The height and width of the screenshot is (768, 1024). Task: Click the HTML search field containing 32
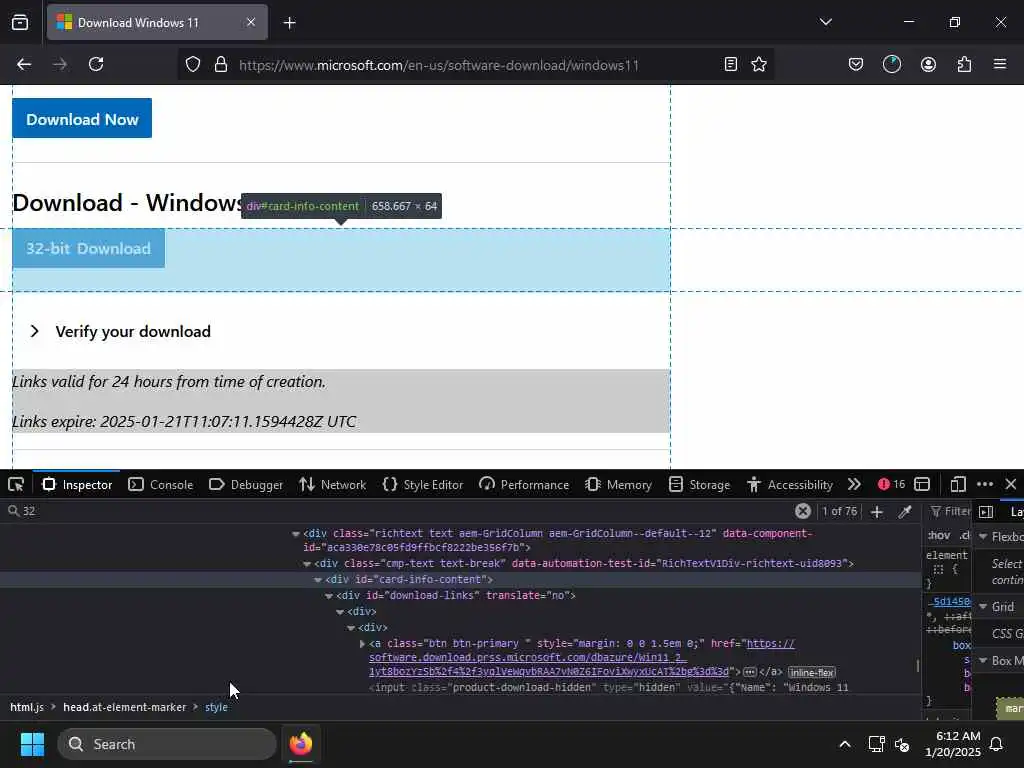click(398, 511)
